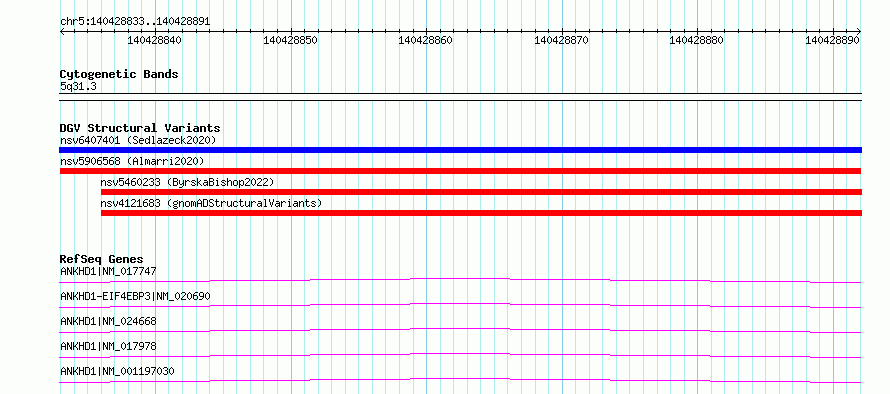Click the ANKHD1|NM_024668 transcript line
Image resolution: width=890 pixels, height=394 pixels.
coord(460,330)
